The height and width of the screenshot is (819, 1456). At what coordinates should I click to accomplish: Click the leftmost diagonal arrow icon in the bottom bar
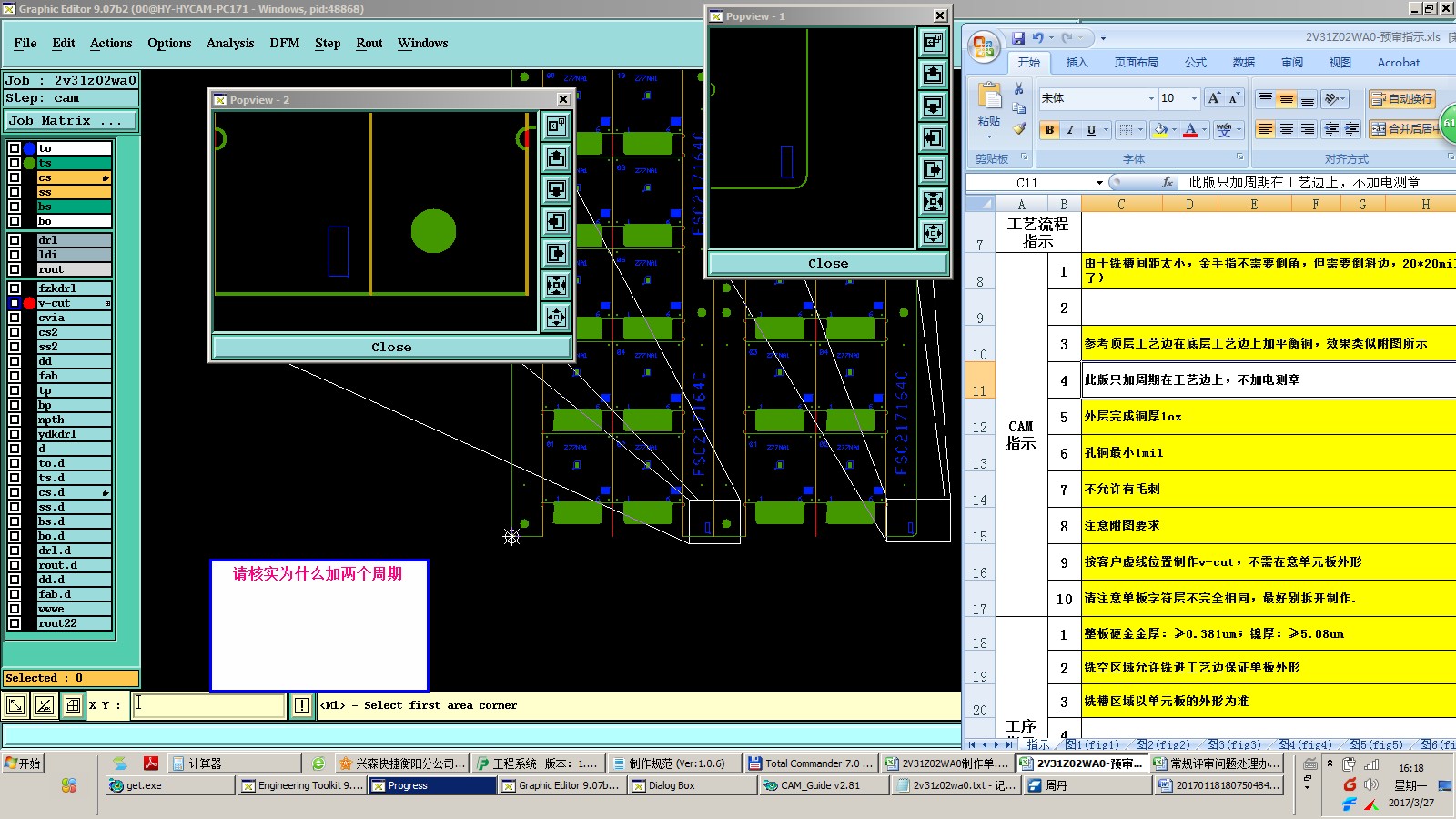pos(15,705)
